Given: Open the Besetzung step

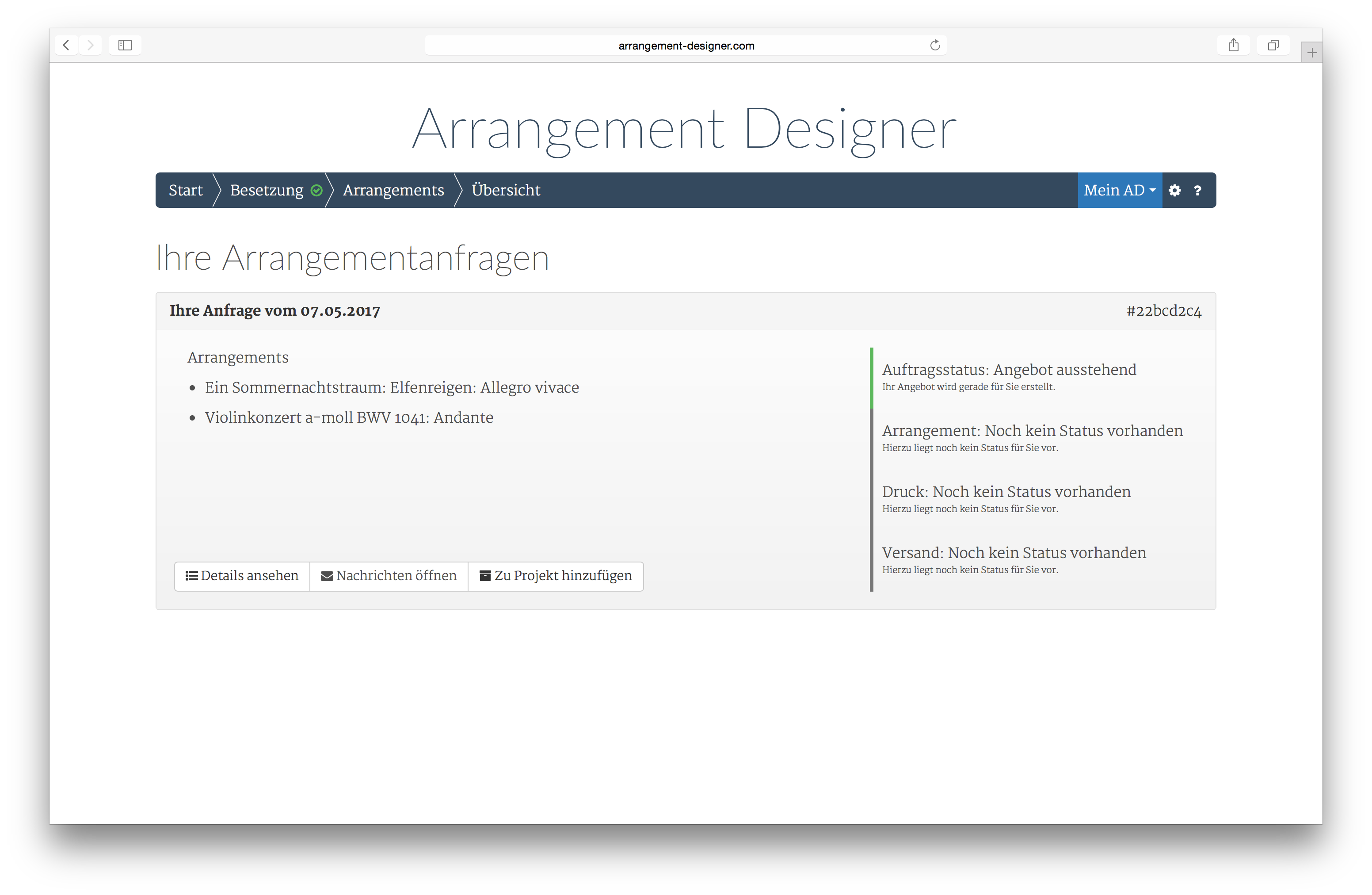Looking at the screenshot, I should 267,190.
